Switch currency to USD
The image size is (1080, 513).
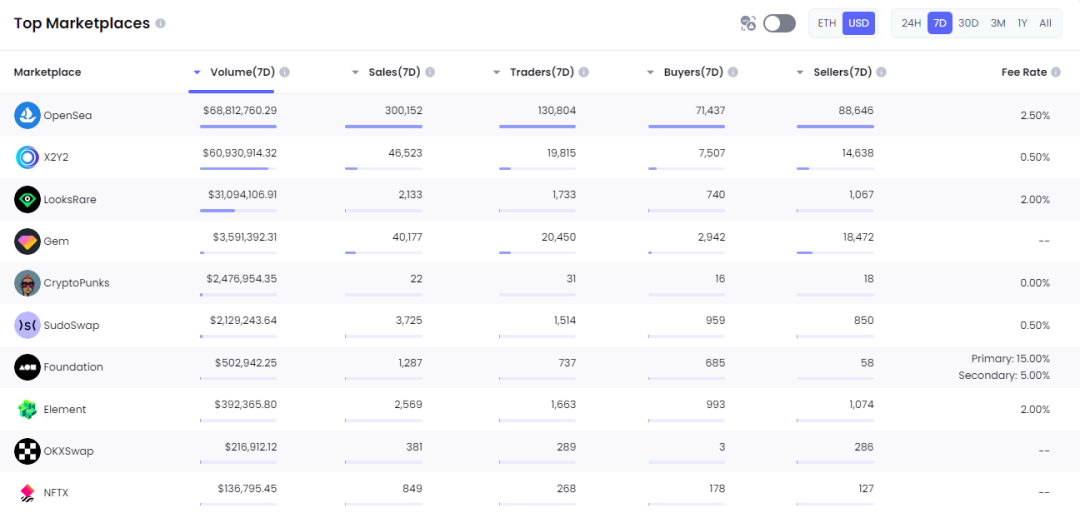coord(858,23)
